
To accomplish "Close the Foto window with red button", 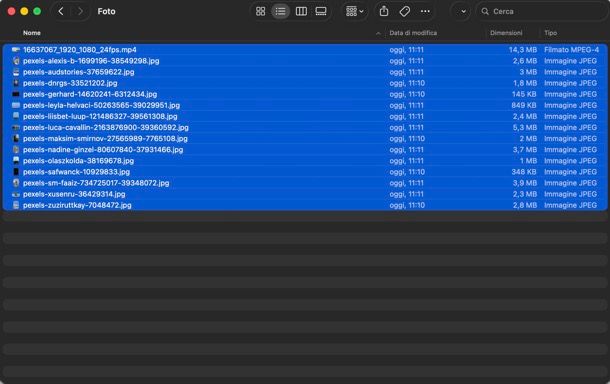I will click(x=11, y=11).
